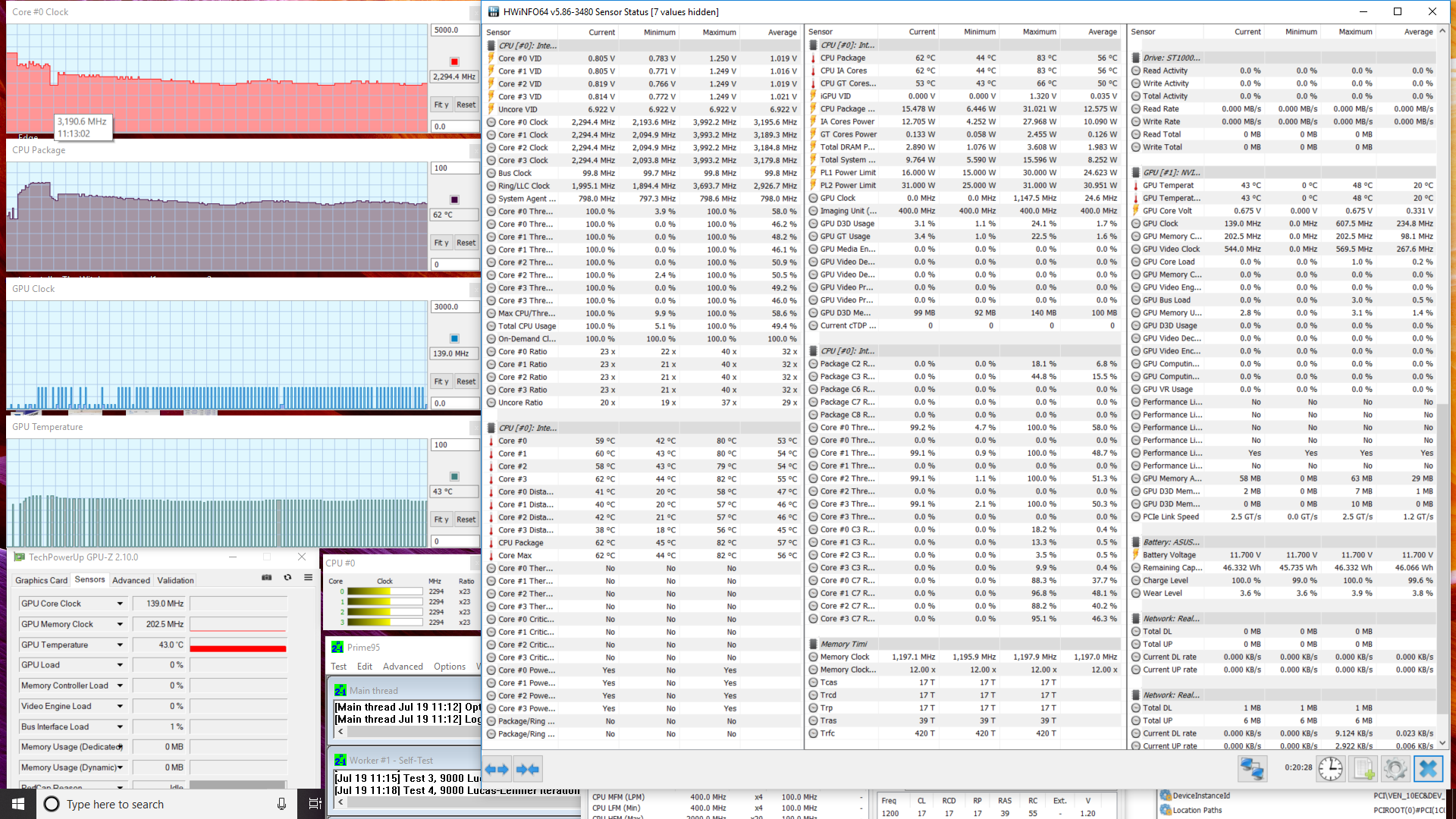The image size is (1456, 819).
Task: Click the blue X close sensors icon
Action: click(x=1428, y=769)
